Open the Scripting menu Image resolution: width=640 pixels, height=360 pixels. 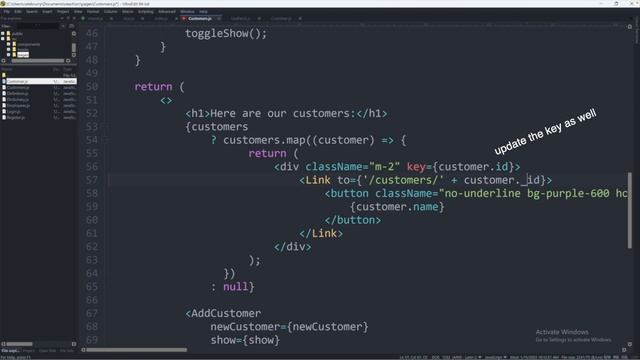coord(146,11)
